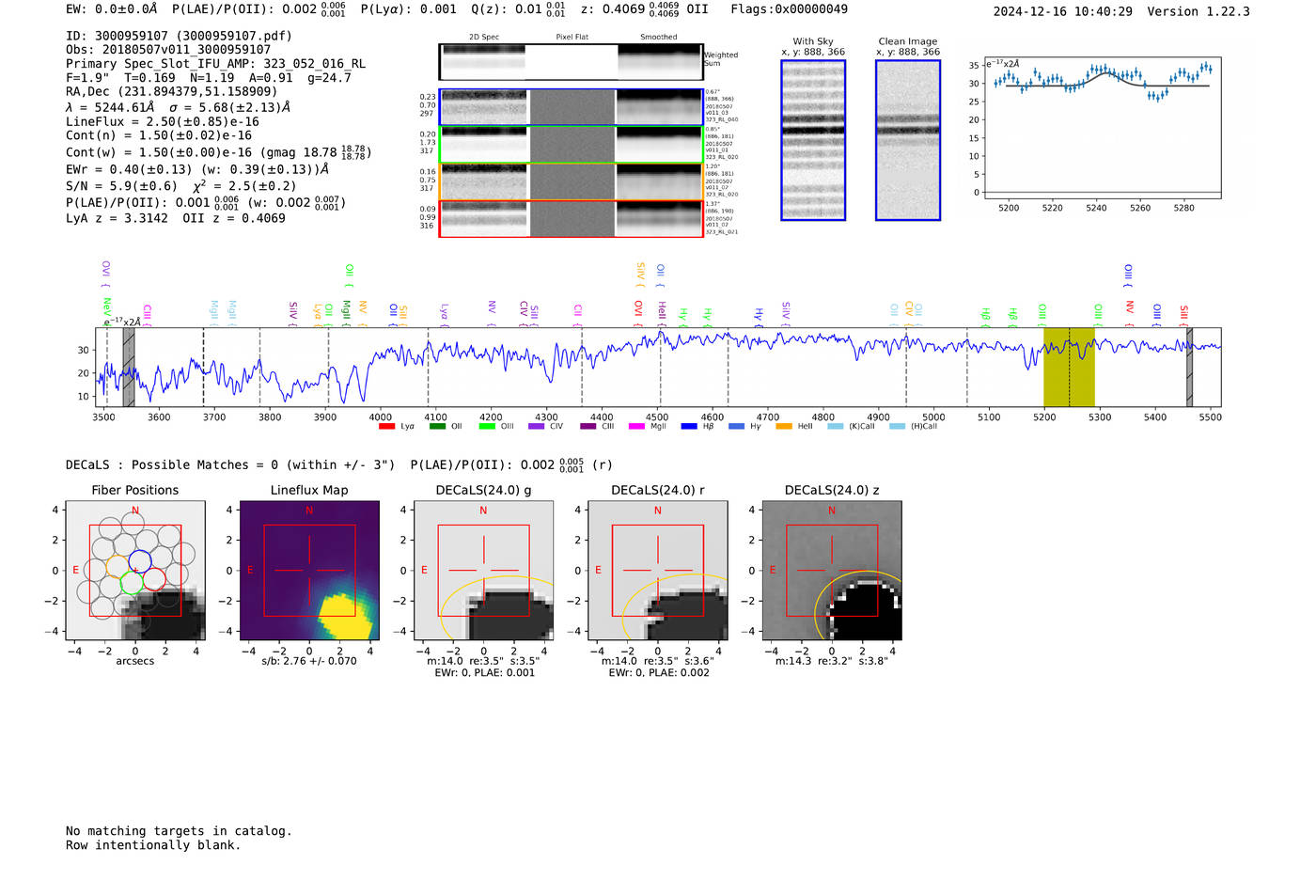1316x896 pixels.
Task: Click the dark green OII legend swatch
Action: coord(437,427)
